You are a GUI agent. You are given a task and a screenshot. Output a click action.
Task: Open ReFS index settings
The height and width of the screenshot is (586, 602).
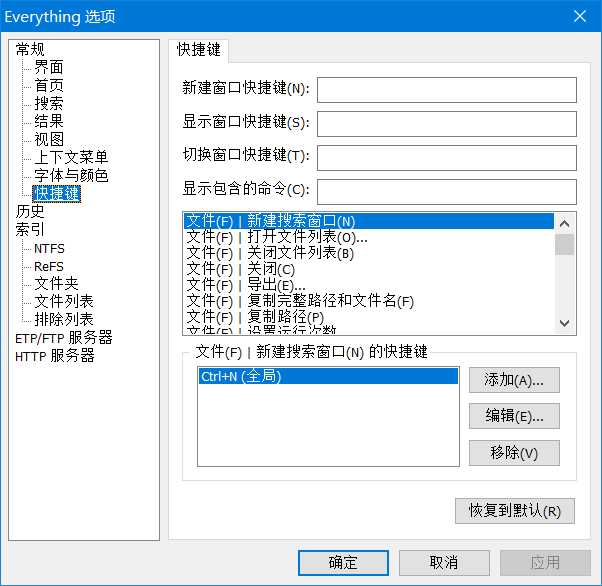click(49, 267)
